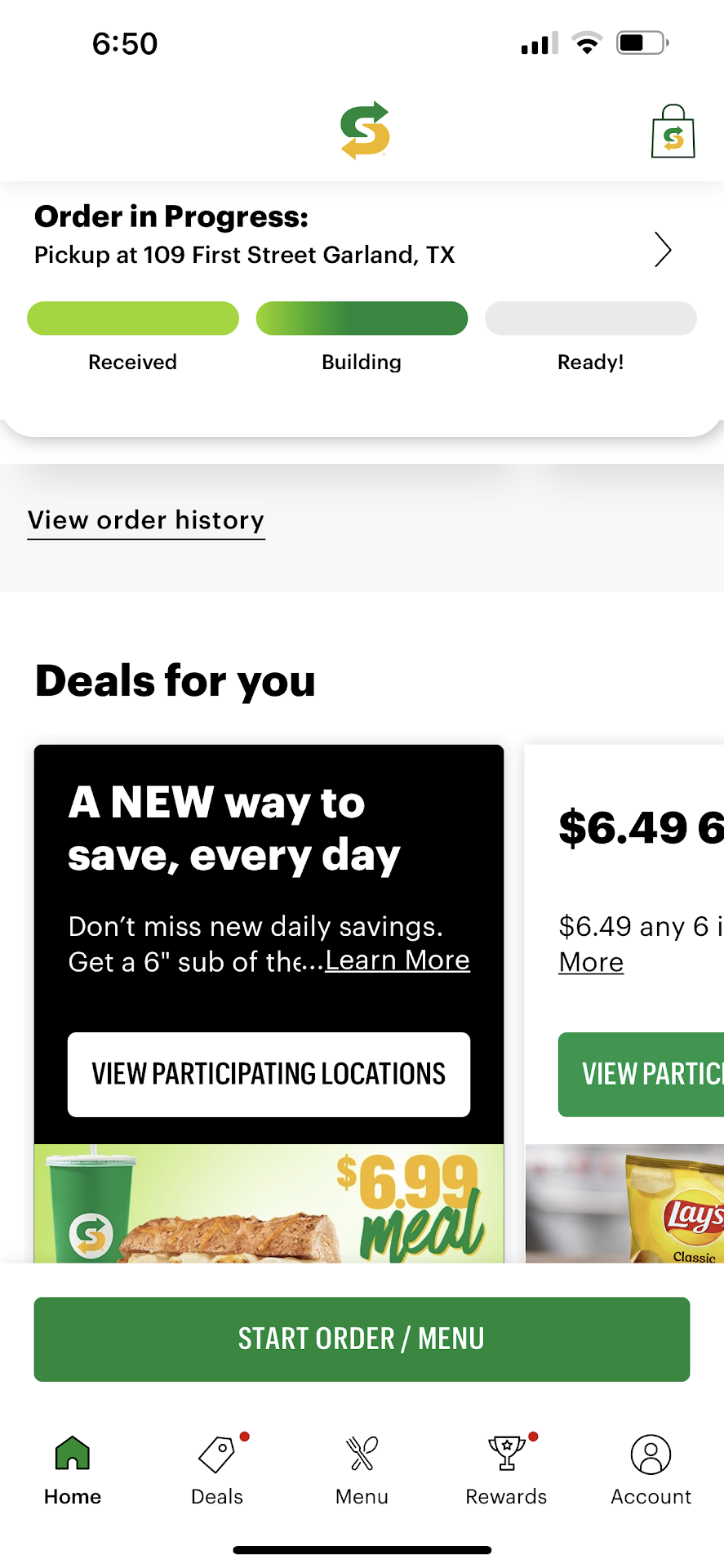724x1568 pixels.
Task: Open Deals tag icon in bottom bar
Action: click(x=217, y=1454)
